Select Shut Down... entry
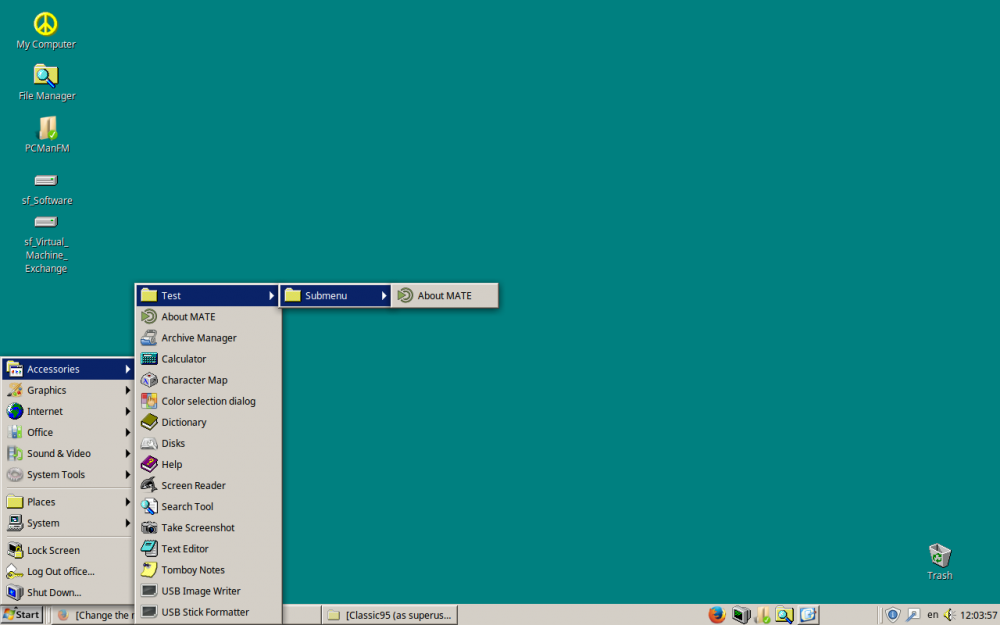Image resolution: width=1000 pixels, height=625 pixels. (x=68, y=592)
